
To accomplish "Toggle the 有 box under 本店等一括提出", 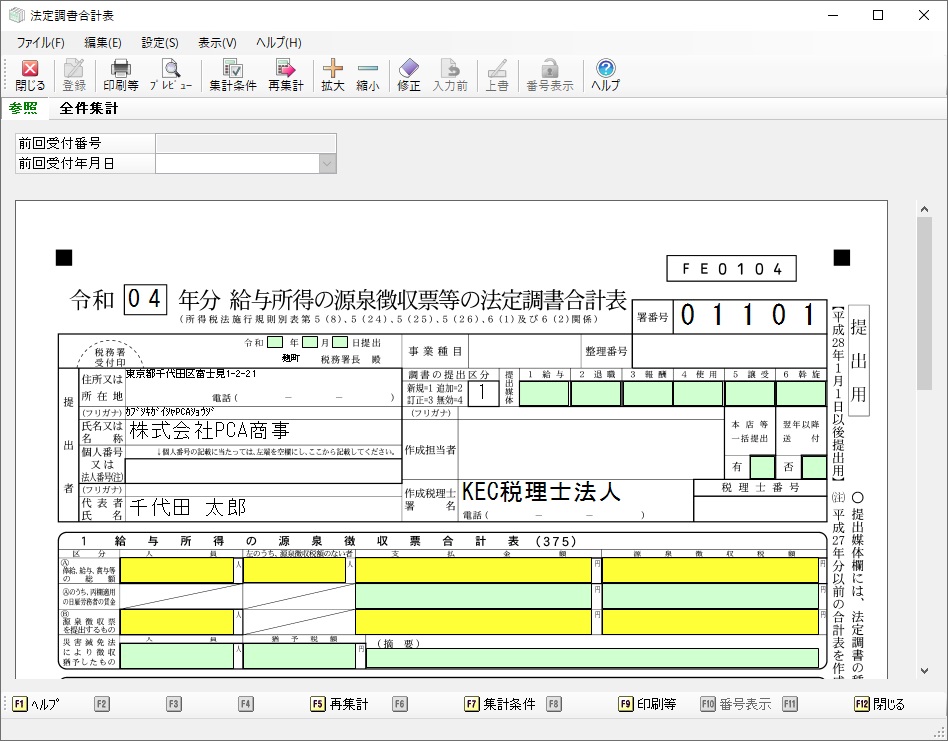I will coord(762,467).
